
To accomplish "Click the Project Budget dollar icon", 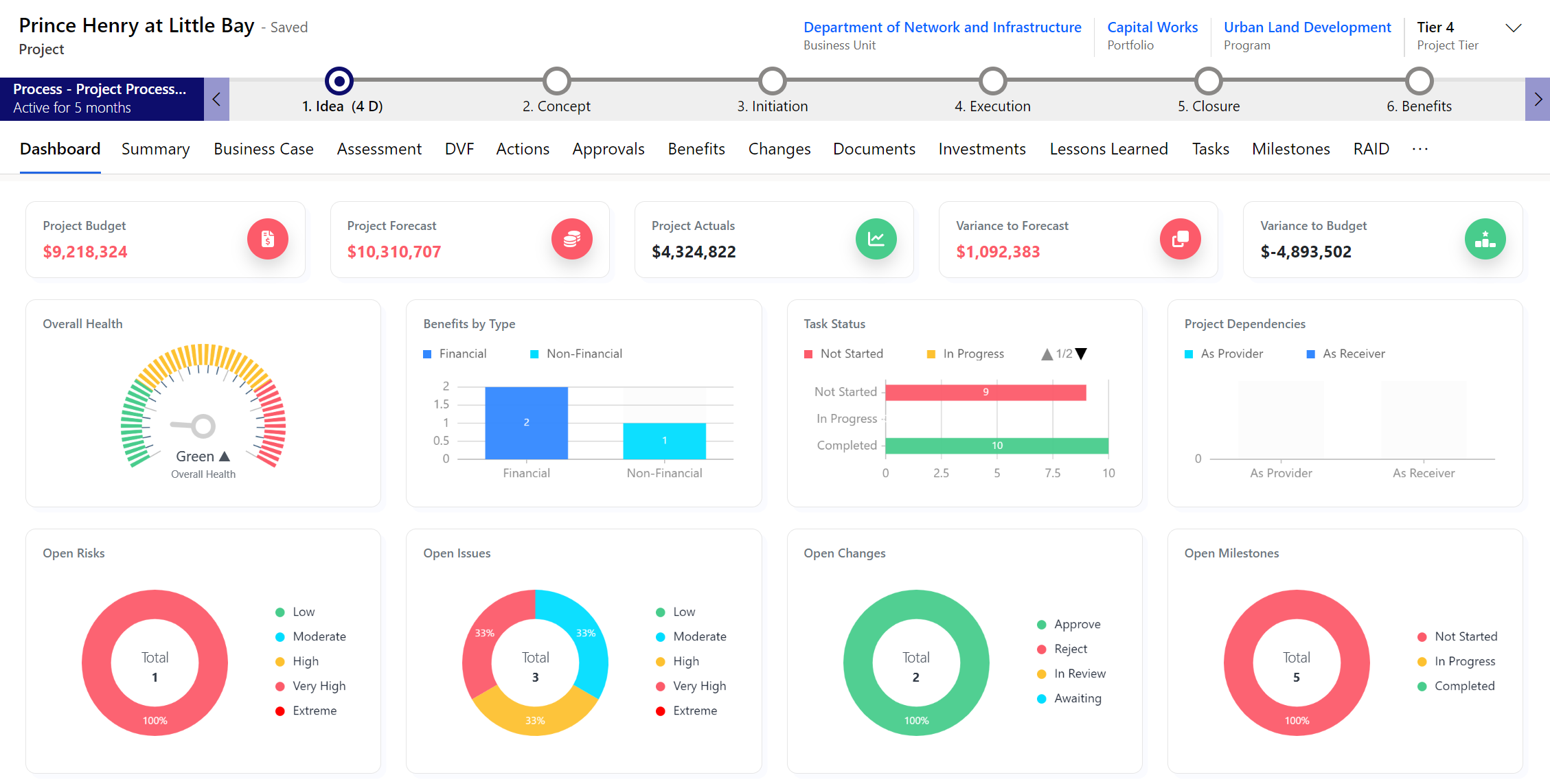I will coord(267,239).
